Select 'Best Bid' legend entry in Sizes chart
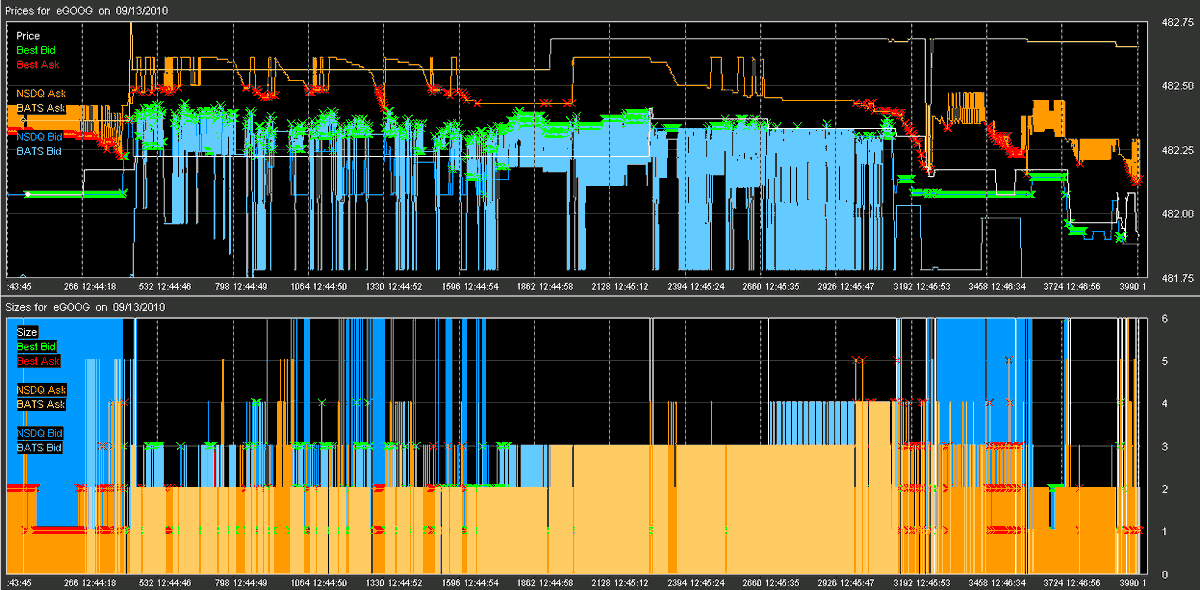The width and height of the screenshot is (1200, 590). pos(34,346)
